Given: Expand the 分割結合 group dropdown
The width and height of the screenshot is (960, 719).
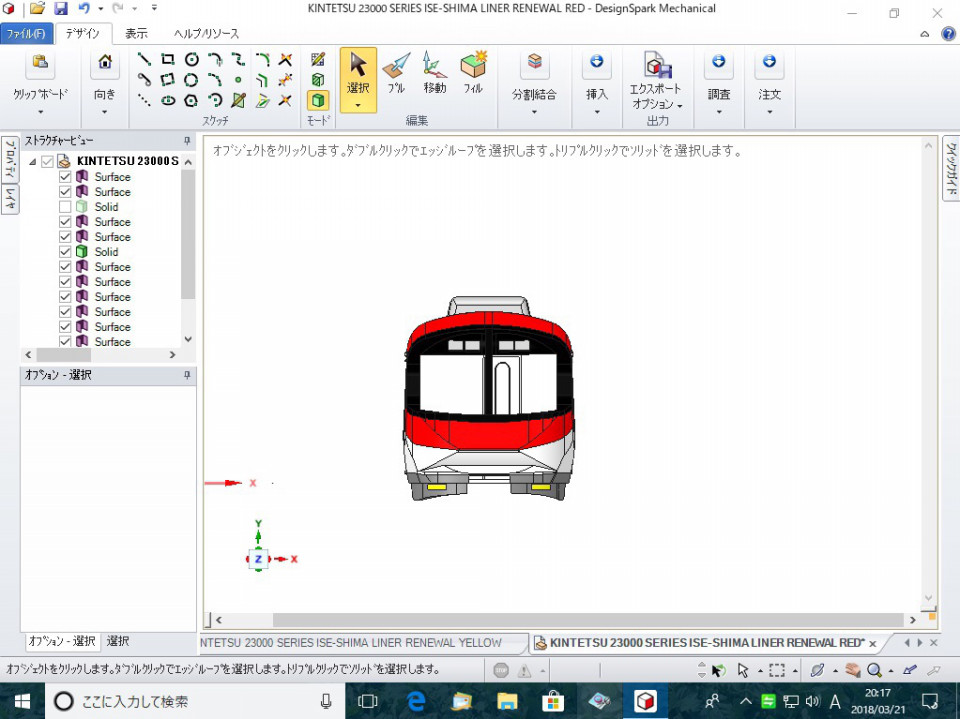Looking at the screenshot, I should pos(534,112).
